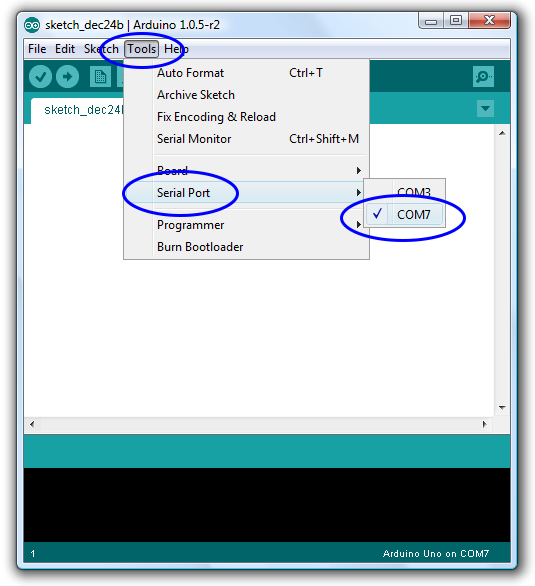Open the tab dropdown arrow
The image size is (535, 586).
click(x=485, y=108)
